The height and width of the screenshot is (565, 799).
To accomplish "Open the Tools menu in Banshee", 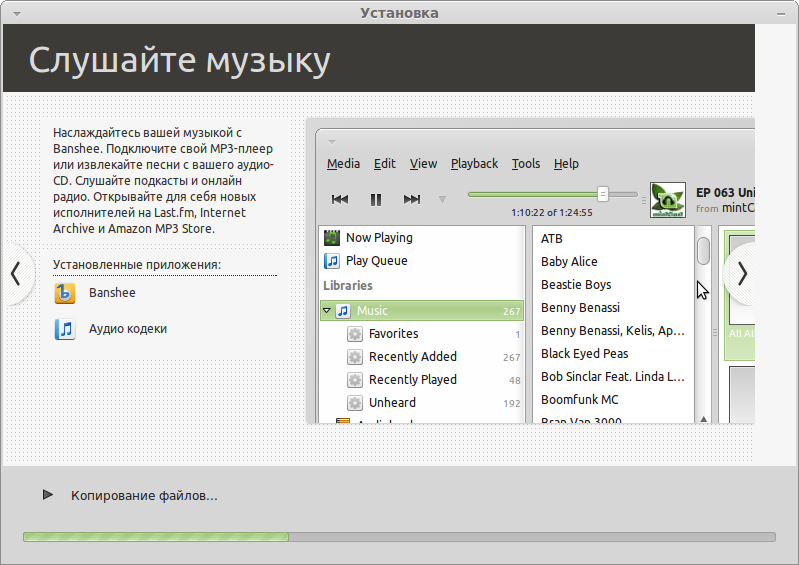I will [526, 164].
